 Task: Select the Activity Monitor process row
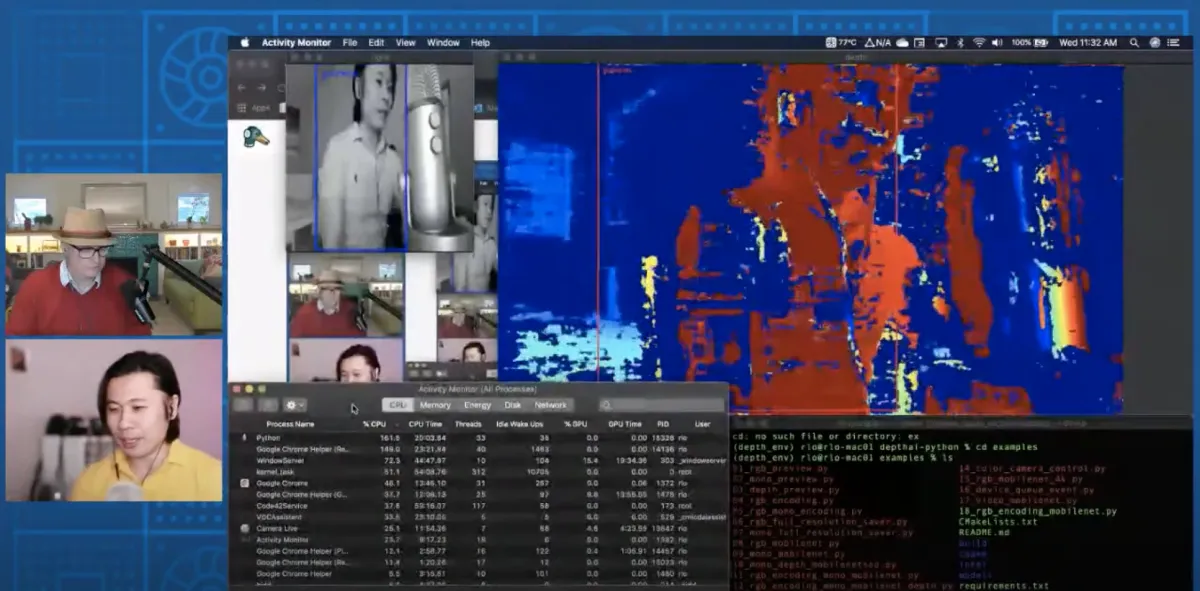(x=479, y=540)
